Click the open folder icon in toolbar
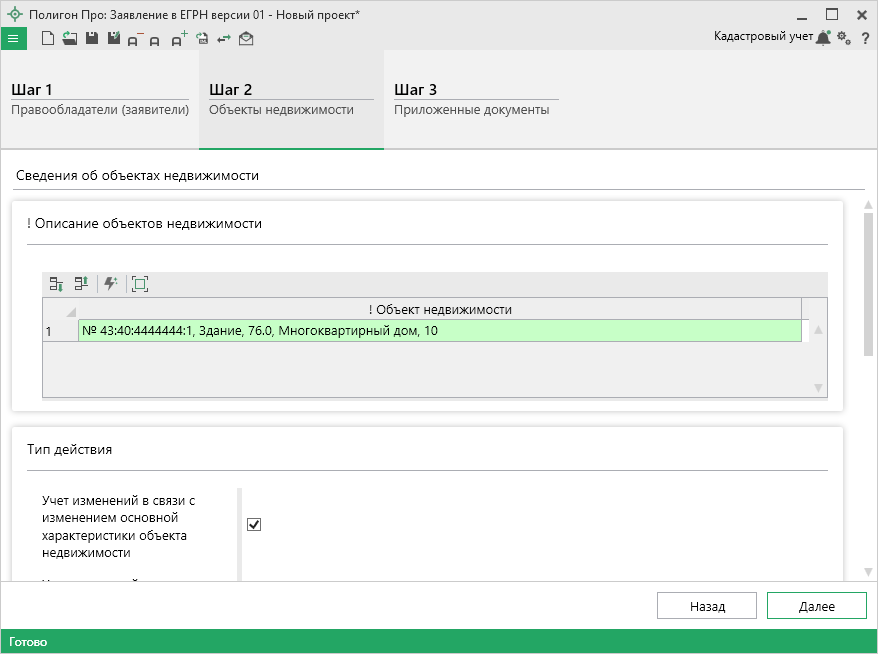The height and width of the screenshot is (654, 878). pos(69,38)
